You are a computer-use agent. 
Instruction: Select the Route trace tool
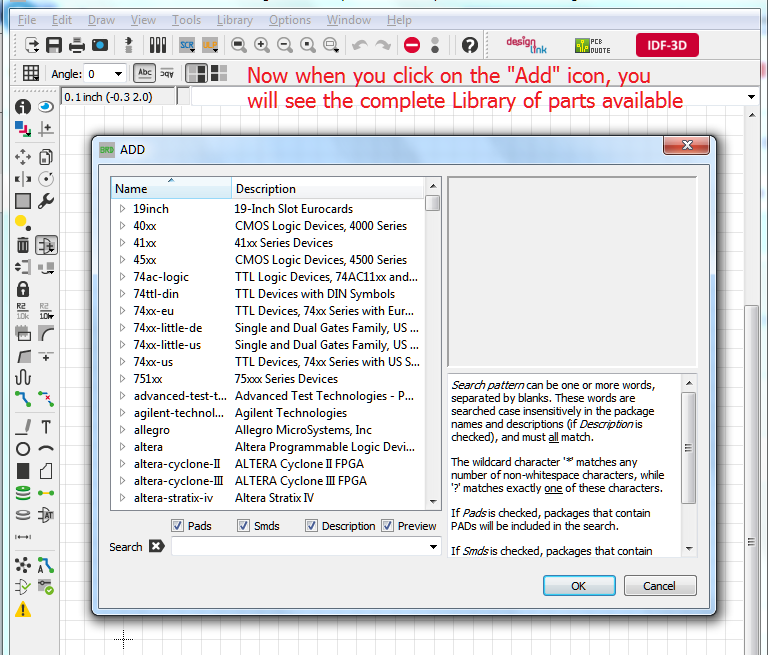[23, 399]
